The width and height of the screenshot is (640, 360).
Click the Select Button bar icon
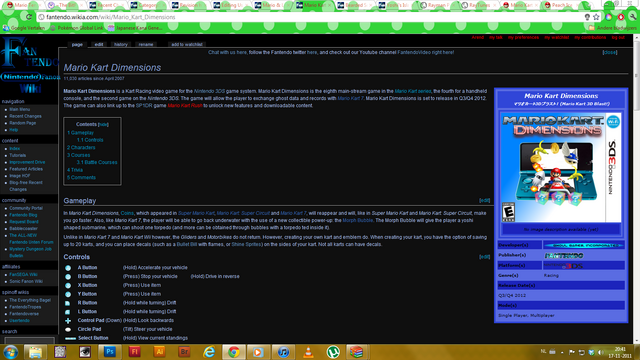point(70,338)
